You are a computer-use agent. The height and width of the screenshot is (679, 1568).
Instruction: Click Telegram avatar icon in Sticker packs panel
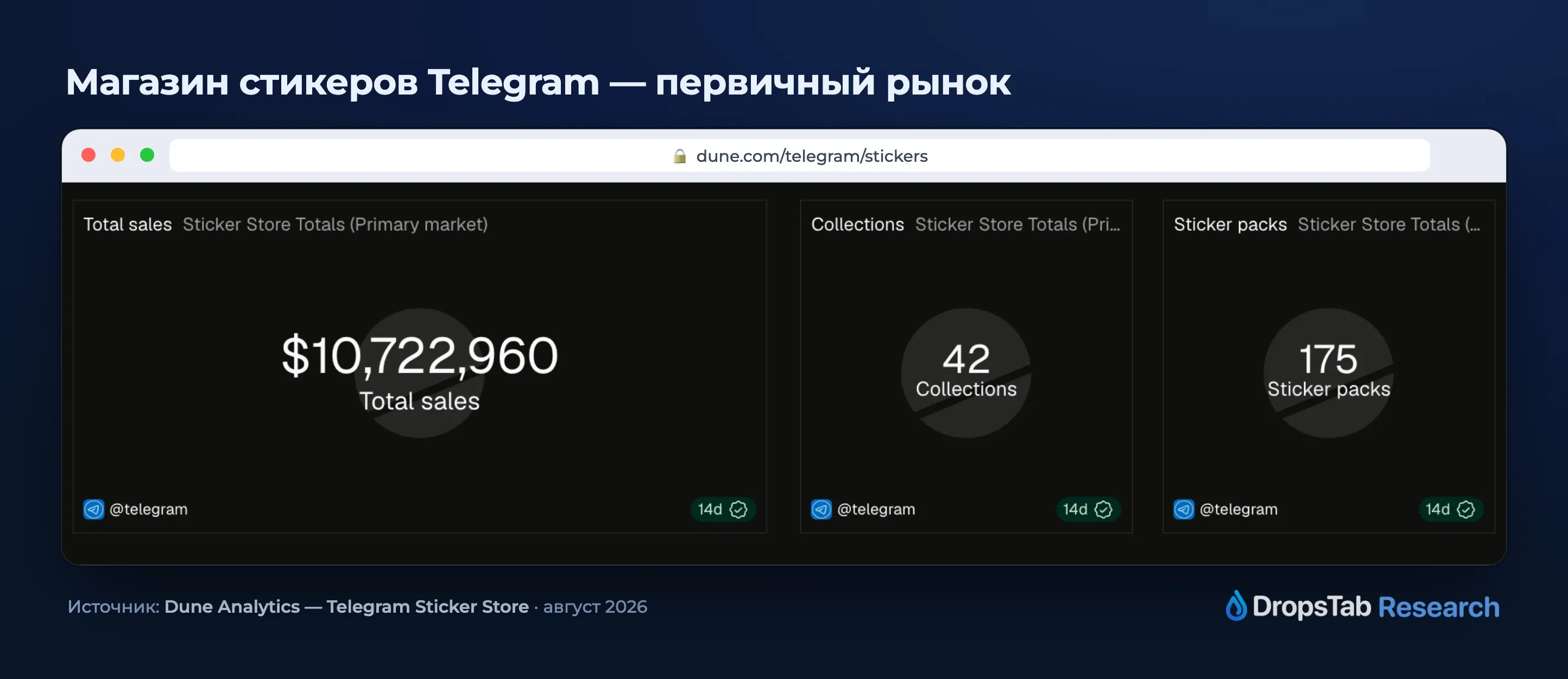coord(1184,509)
